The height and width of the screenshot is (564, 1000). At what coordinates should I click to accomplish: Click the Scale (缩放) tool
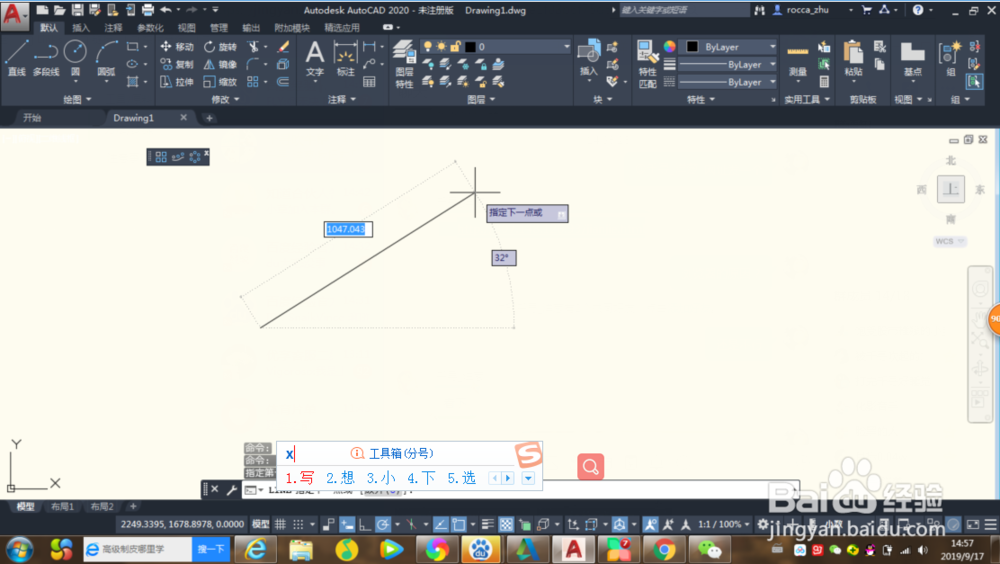pos(220,82)
